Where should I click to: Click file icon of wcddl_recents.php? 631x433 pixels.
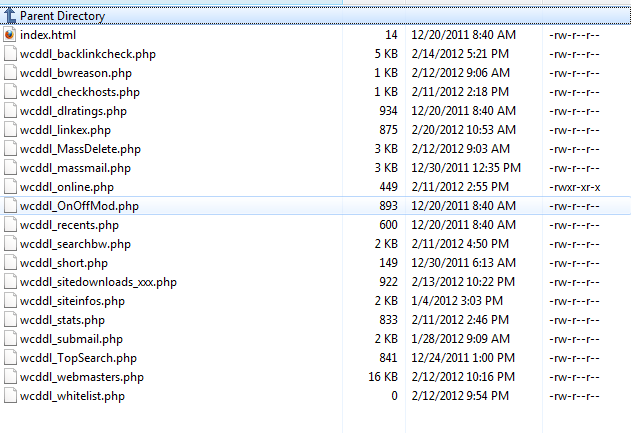[x=10, y=225]
